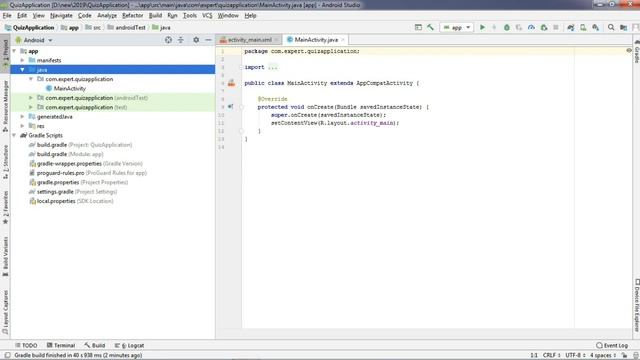The height and width of the screenshot is (360, 640).
Task: Open the Event Log
Action: (612, 345)
